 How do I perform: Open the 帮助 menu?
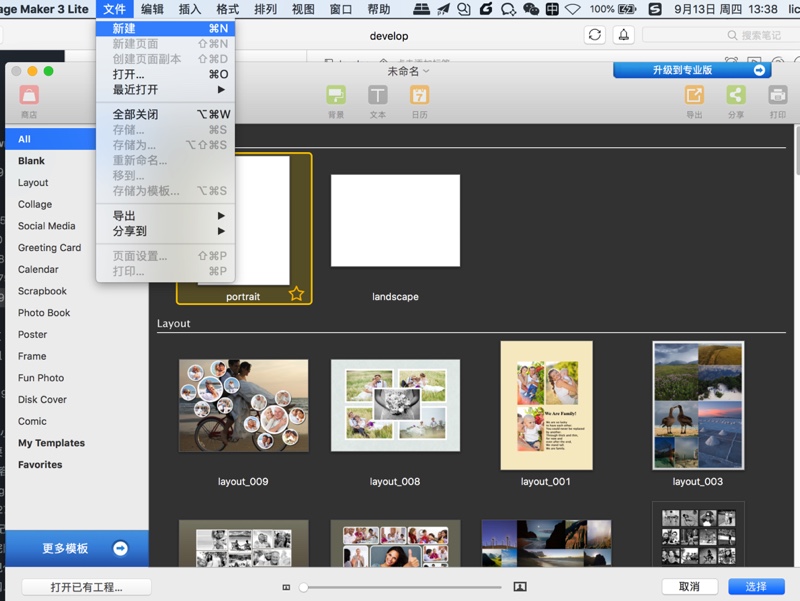click(379, 9)
